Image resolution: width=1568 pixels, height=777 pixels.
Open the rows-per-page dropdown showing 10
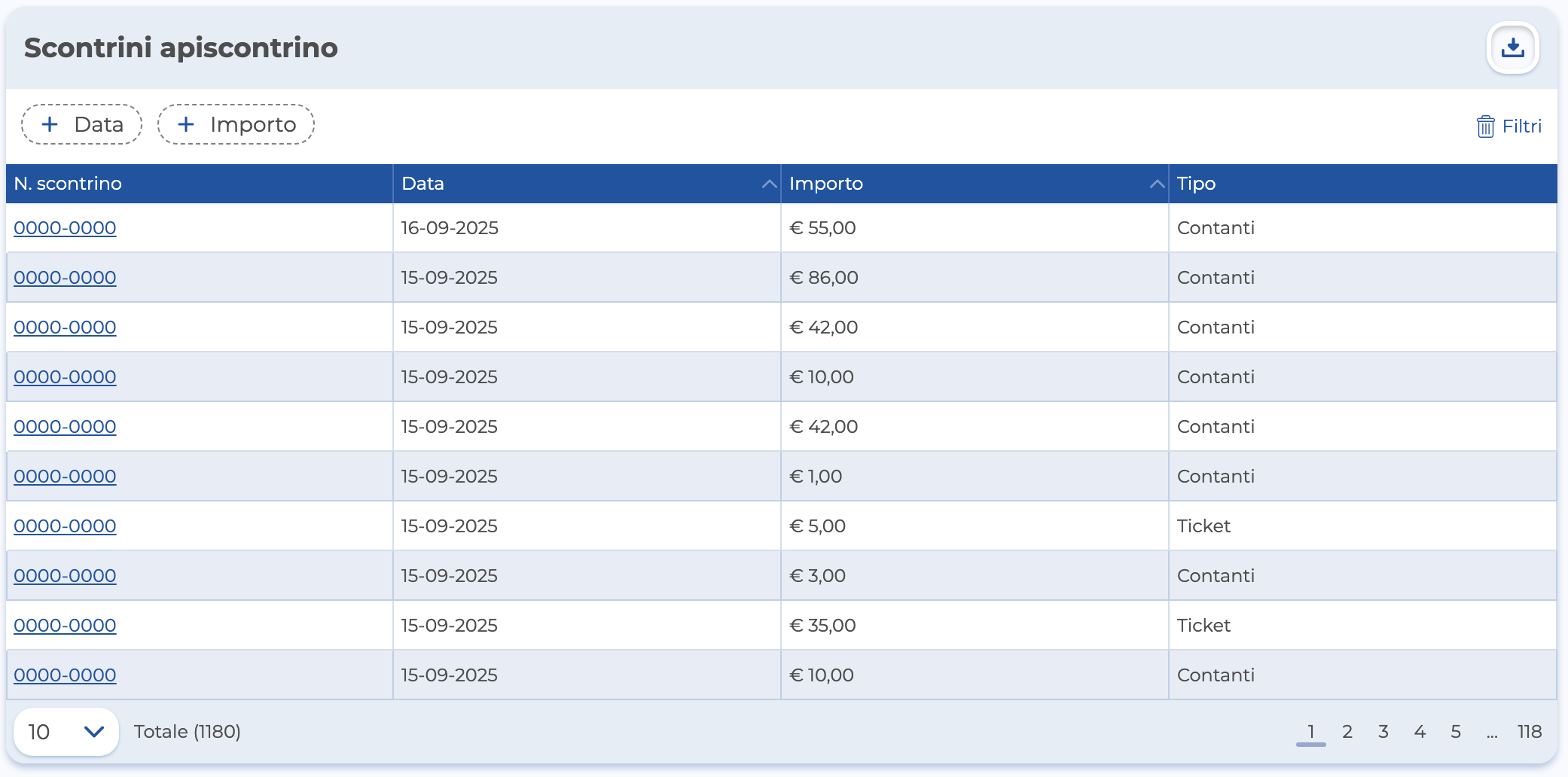click(x=66, y=731)
